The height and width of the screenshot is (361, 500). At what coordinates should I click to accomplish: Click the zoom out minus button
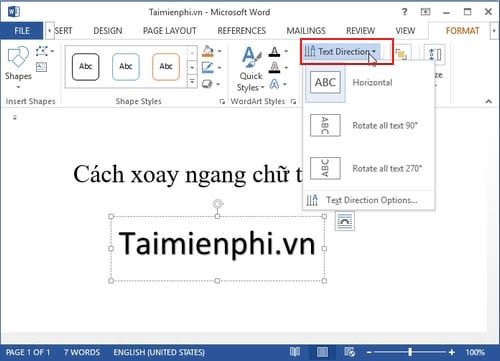pyautogui.click(x=369, y=352)
